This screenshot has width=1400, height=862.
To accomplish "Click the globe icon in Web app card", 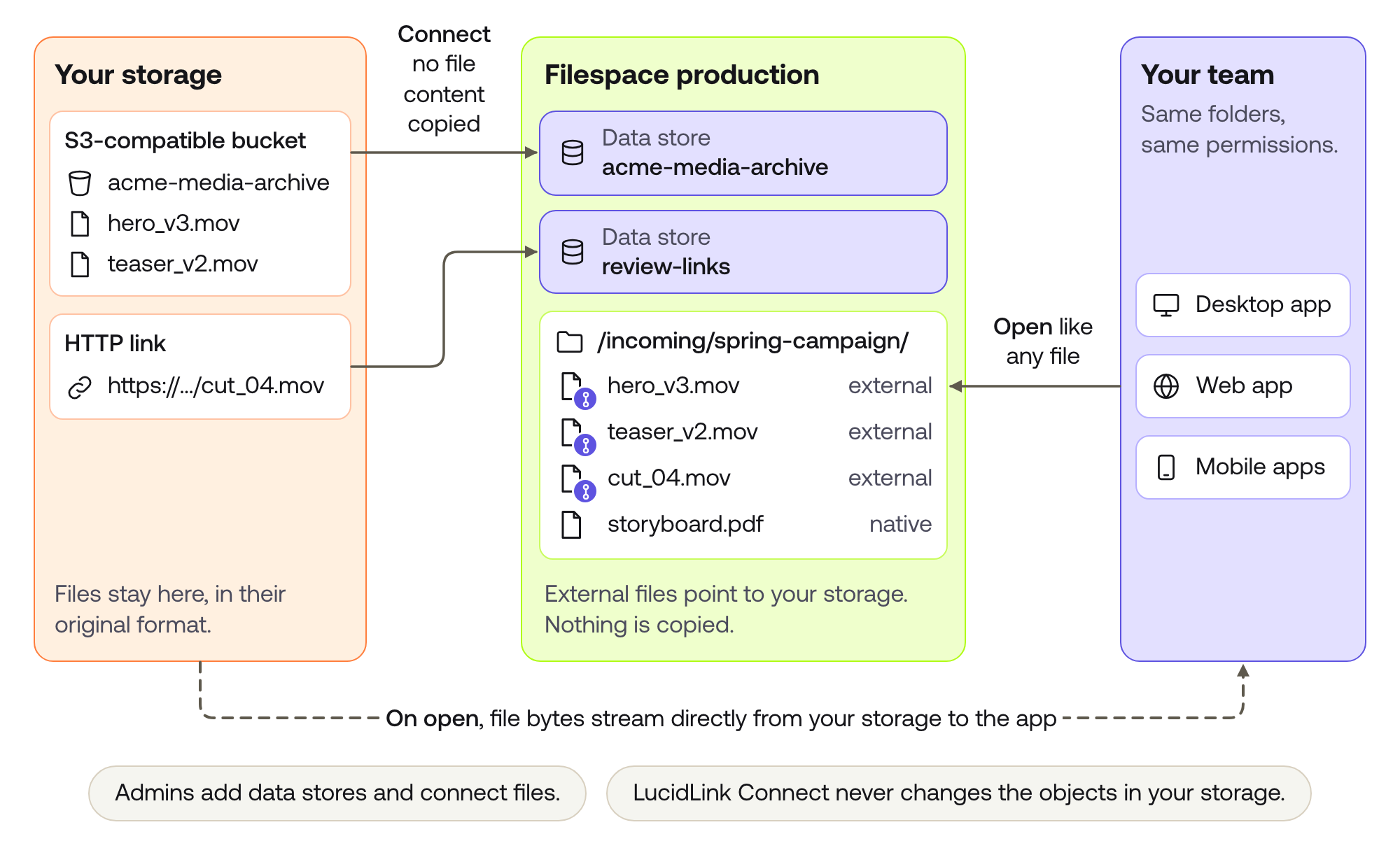I will (x=1166, y=386).
